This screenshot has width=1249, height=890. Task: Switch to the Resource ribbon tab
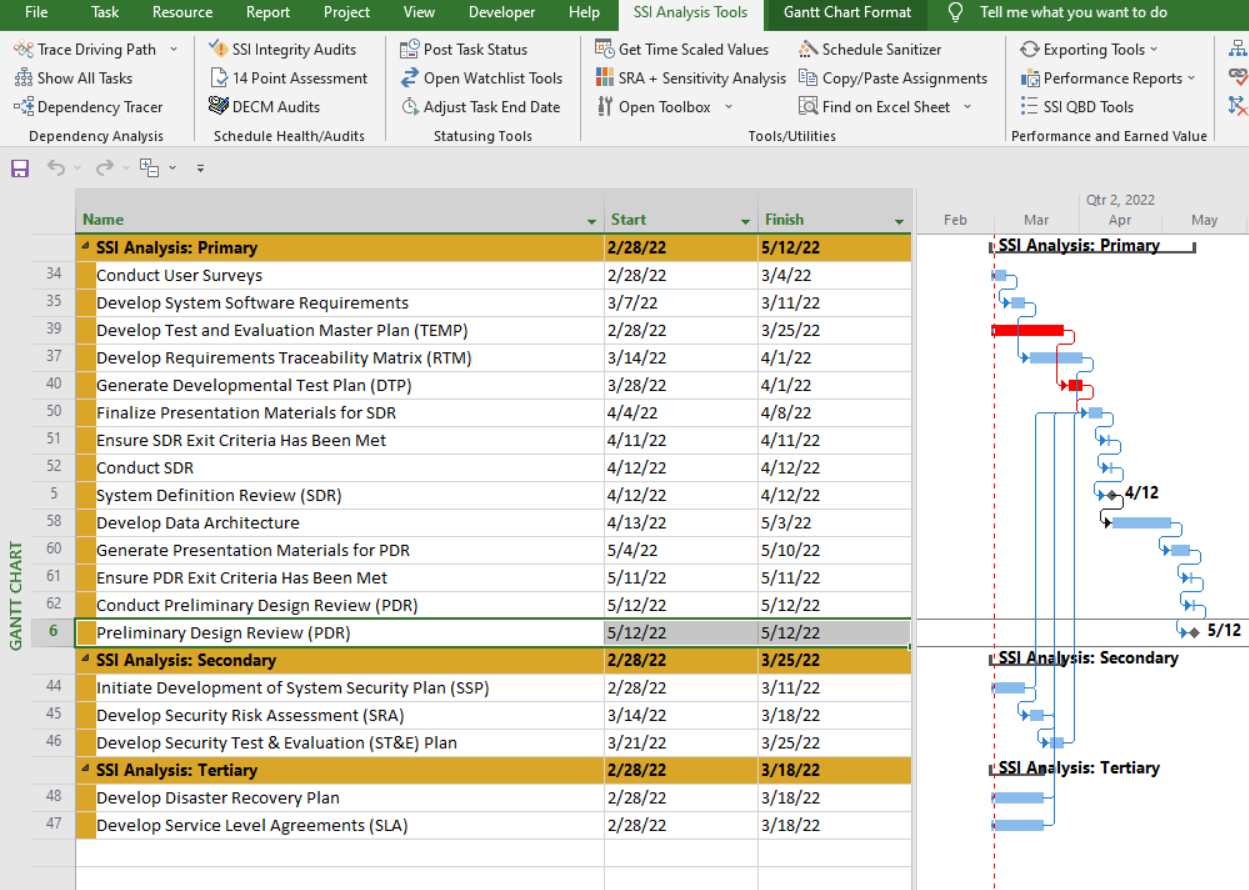tap(182, 13)
